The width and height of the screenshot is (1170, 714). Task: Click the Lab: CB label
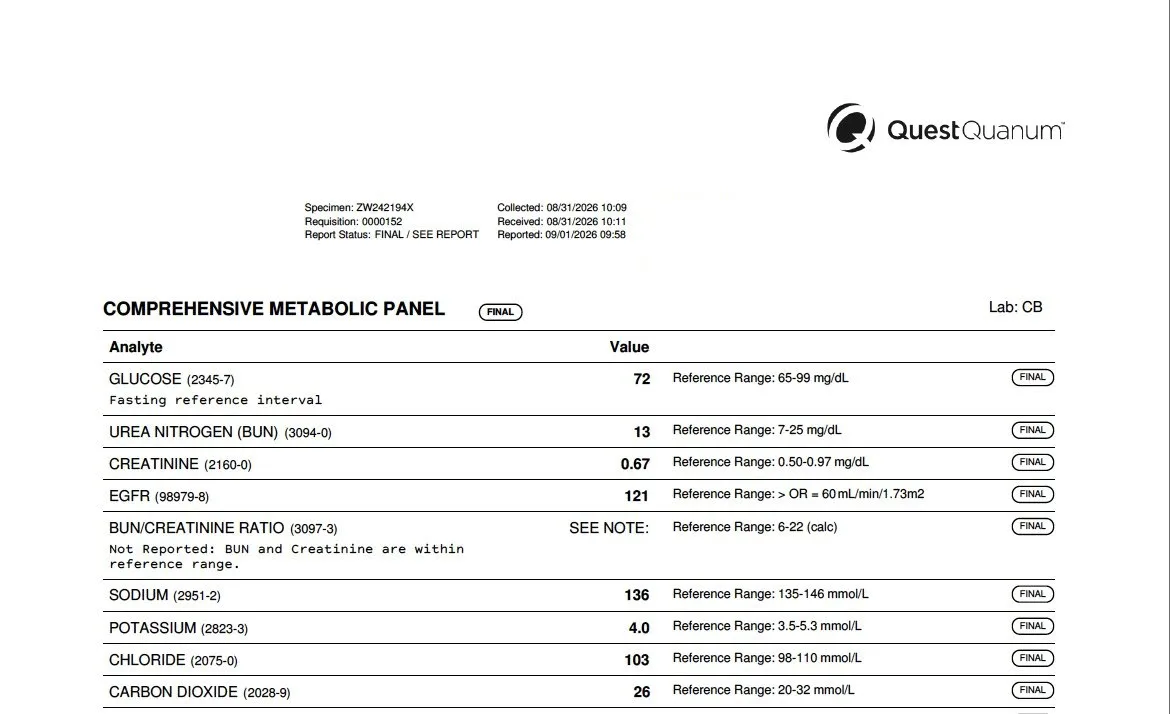click(x=1016, y=307)
